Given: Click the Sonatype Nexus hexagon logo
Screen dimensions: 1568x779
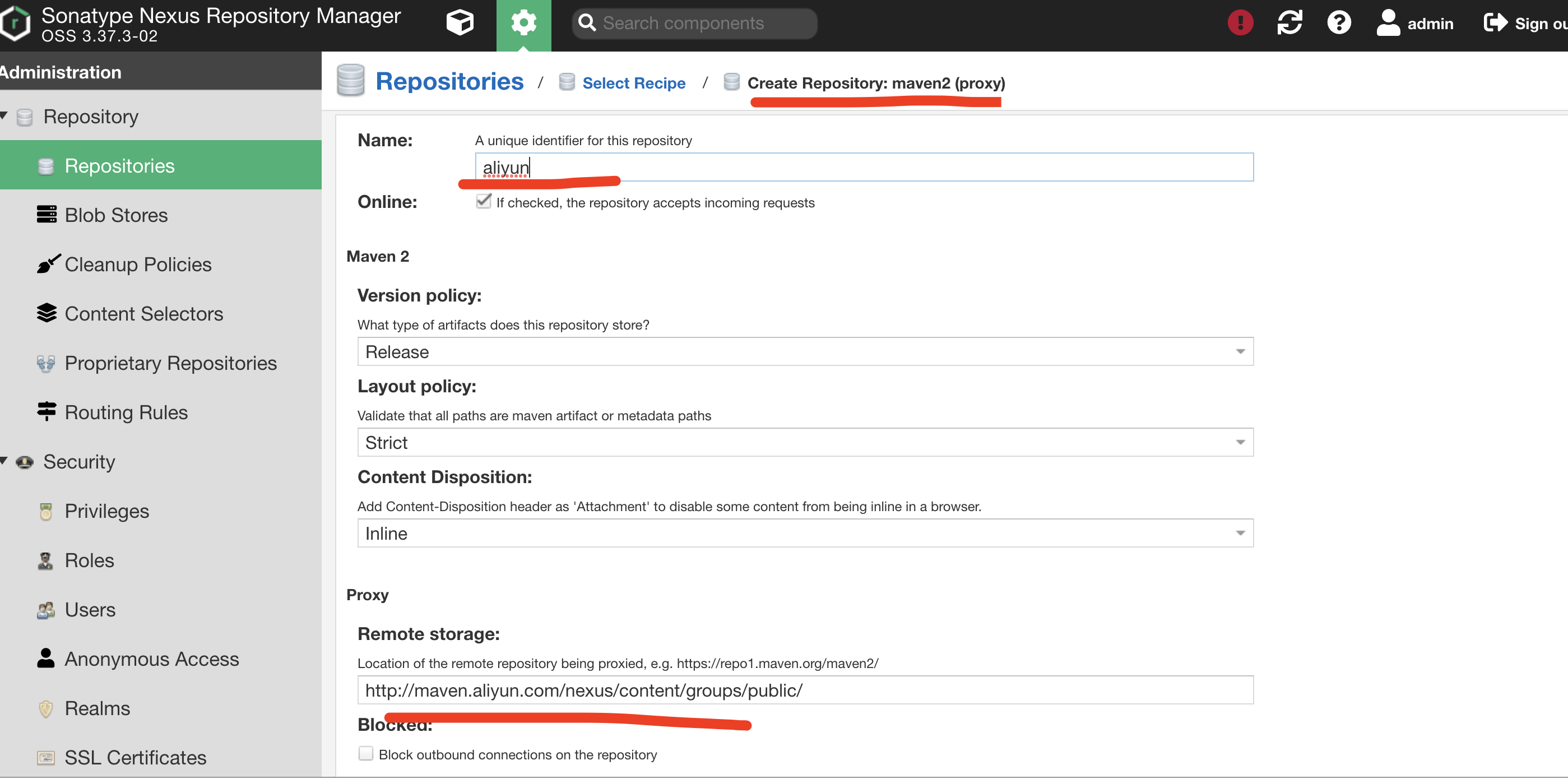Looking at the screenshot, I should point(16,23).
